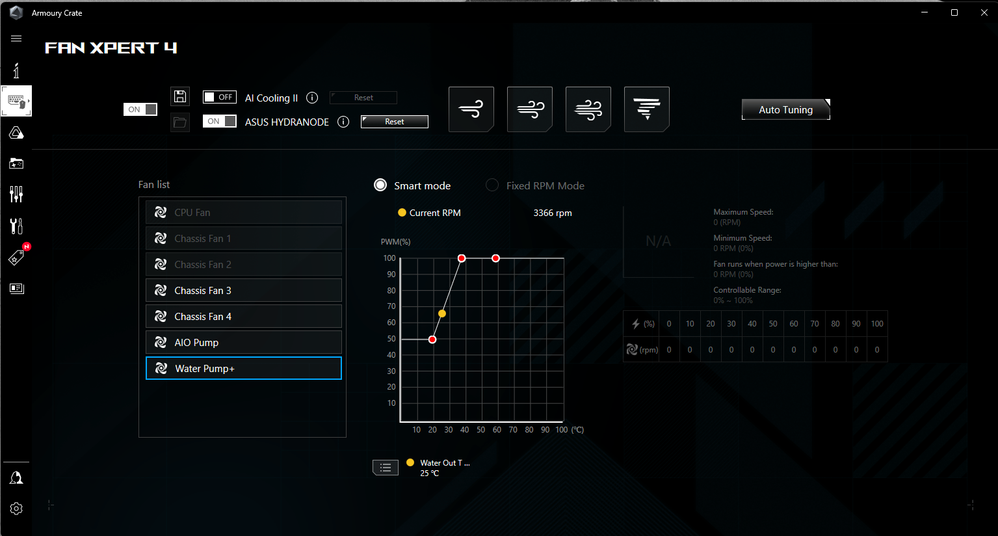998x536 pixels.
Task: Select Chassis Fan 4 in fan list
Action: (x=244, y=316)
